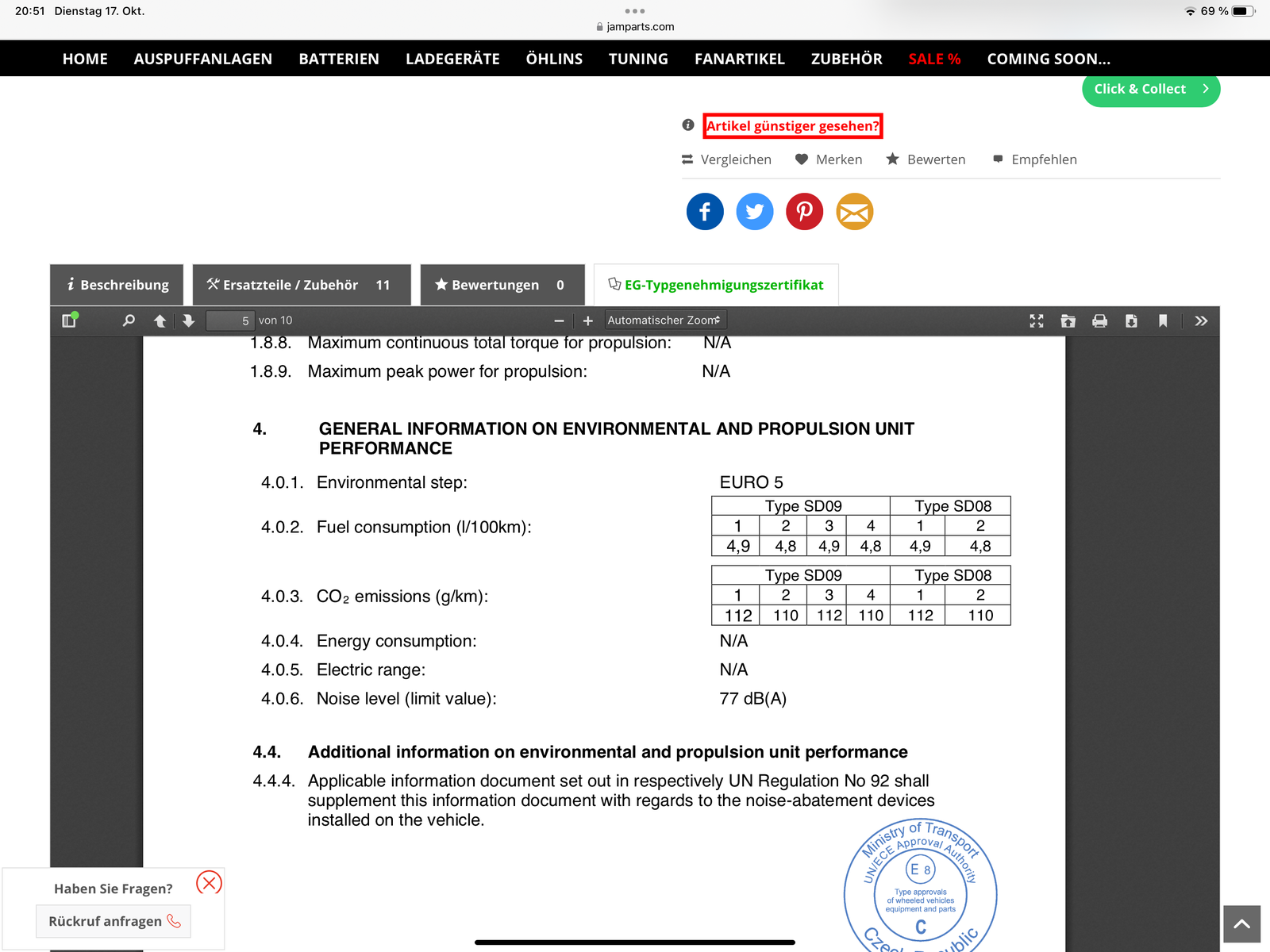Expand the PDF tools overflow menu
Image resolution: width=1270 pixels, height=952 pixels.
[x=1201, y=321]
